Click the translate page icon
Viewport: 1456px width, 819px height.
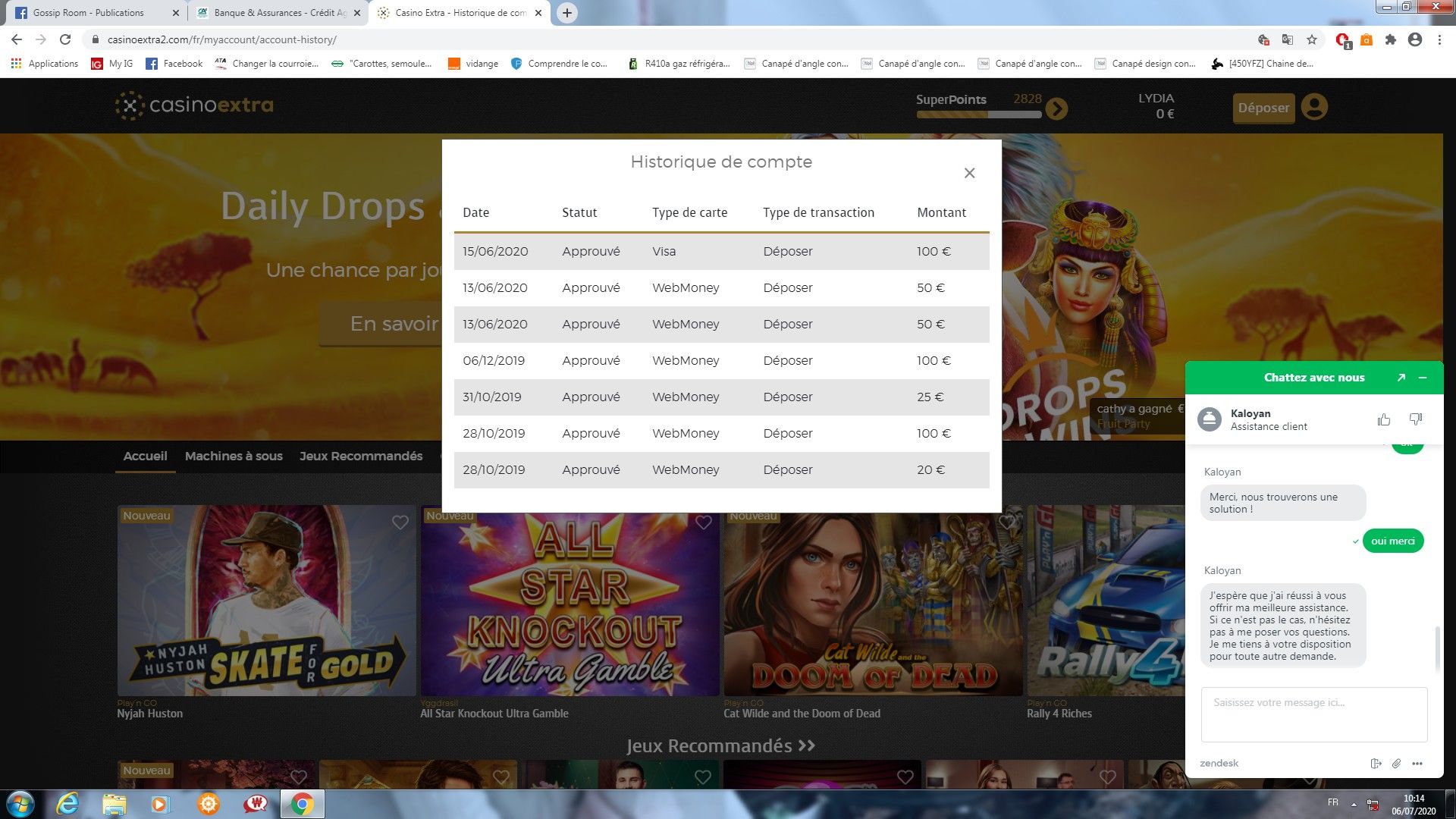point(1287,39)
